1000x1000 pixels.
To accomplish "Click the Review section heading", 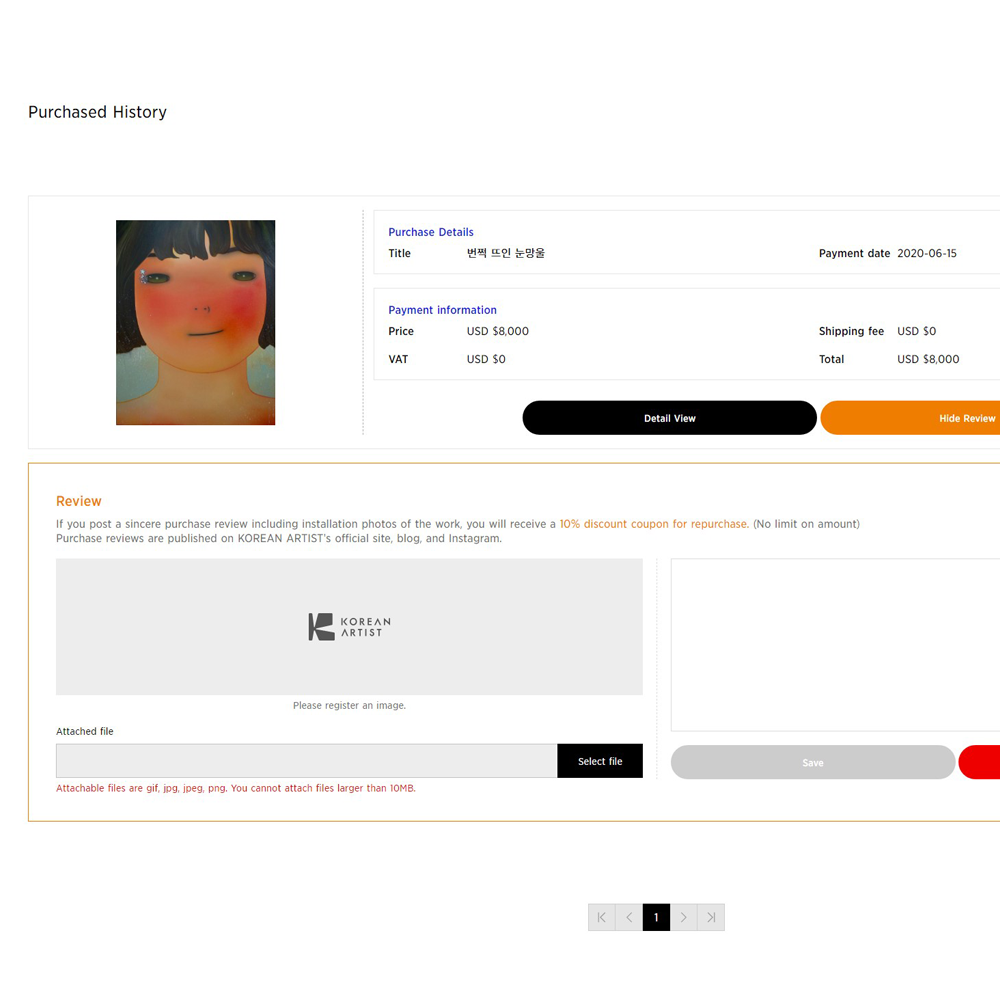I will click(79, 501).
